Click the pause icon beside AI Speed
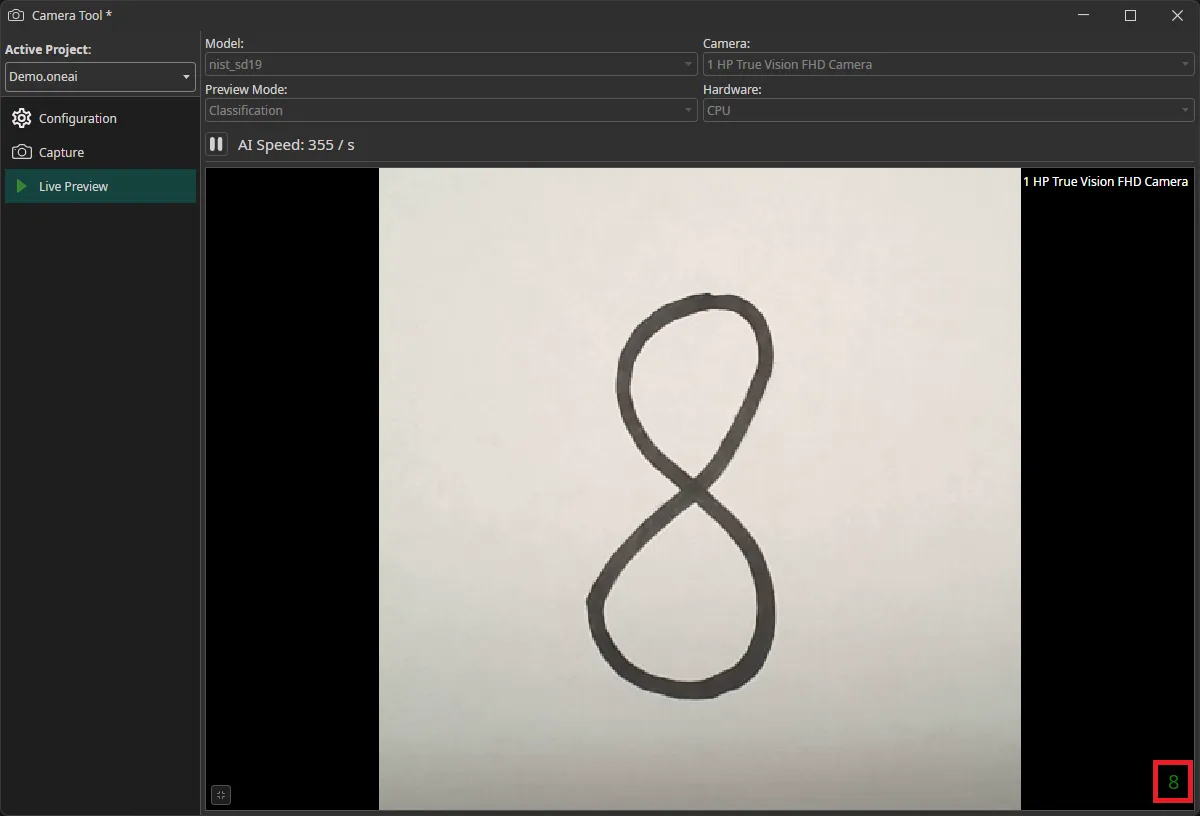Screen dimensions: 1200x816 coord(216,143)
